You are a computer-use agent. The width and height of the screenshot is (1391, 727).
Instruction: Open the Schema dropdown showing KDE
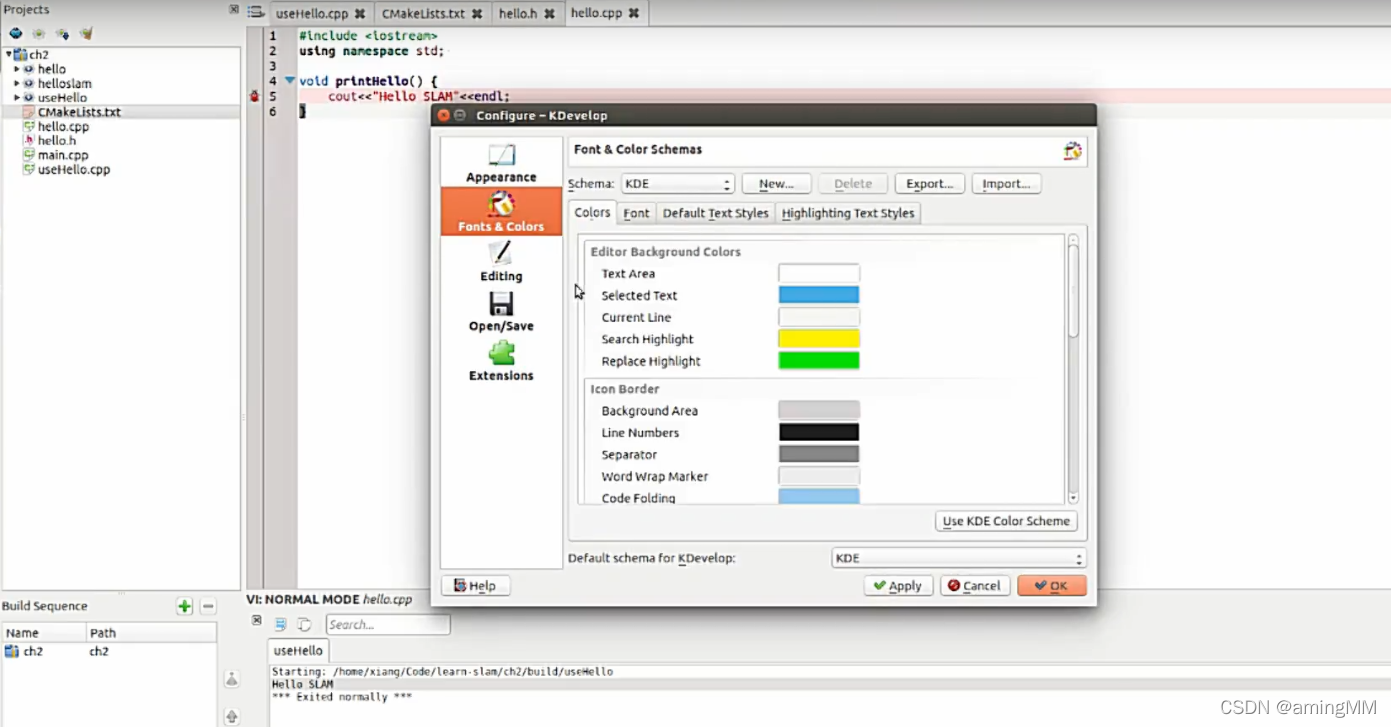[x=677, y=184]
